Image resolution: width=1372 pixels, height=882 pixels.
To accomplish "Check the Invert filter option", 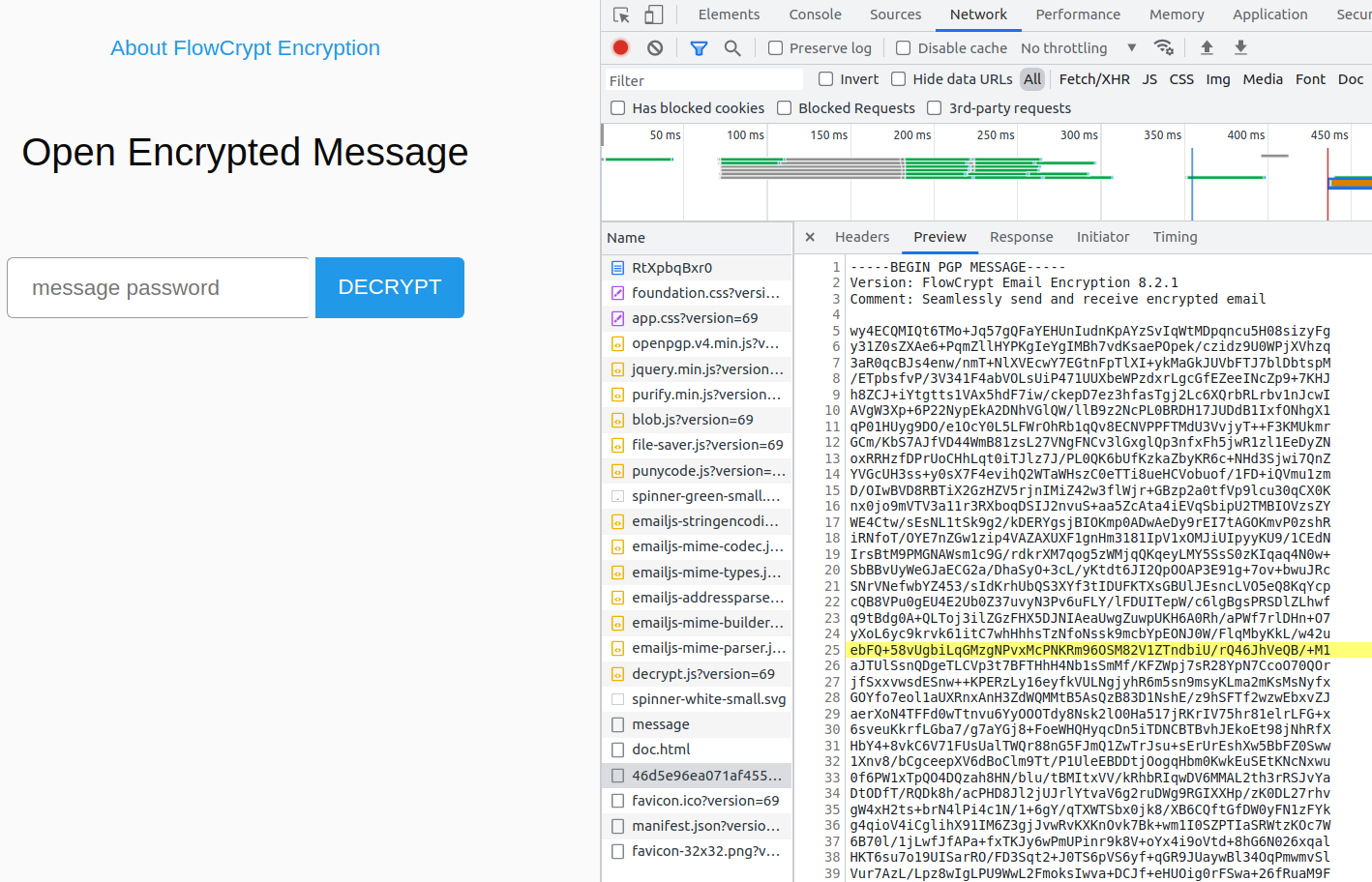I will click(x=825, y=79).
